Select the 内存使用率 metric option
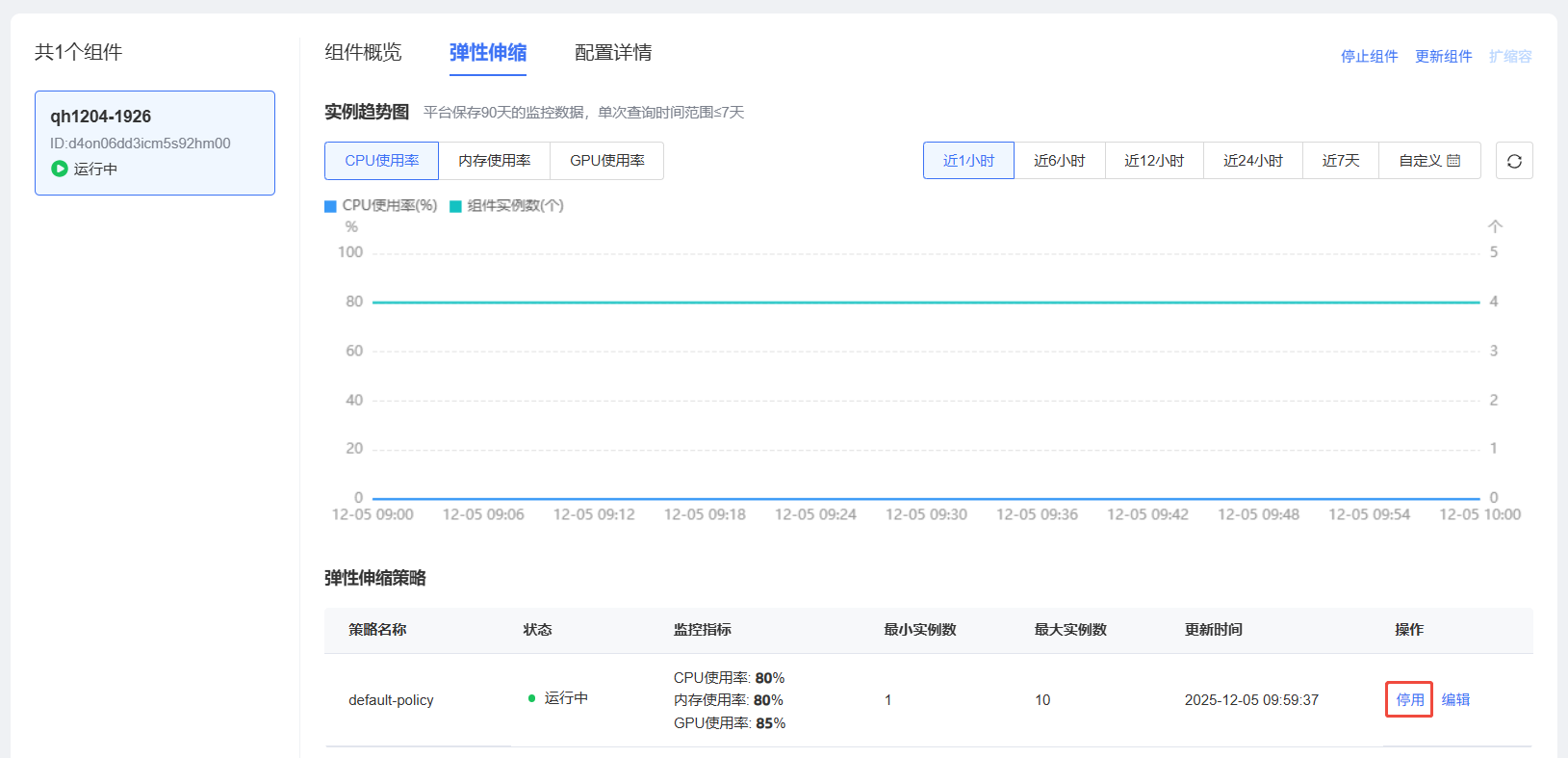The width and height of the screenshot is (1568, 758). click(x=494, y=161)
